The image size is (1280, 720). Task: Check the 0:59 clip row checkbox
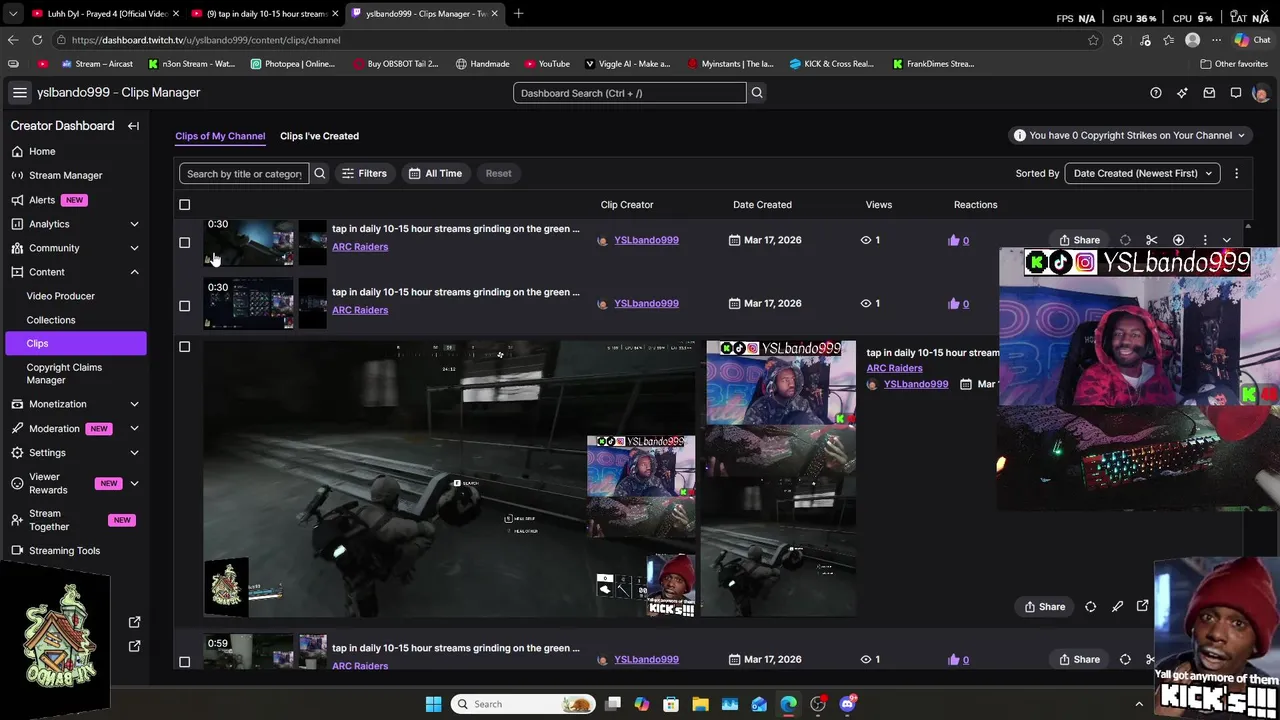click(x=184, y=661)
